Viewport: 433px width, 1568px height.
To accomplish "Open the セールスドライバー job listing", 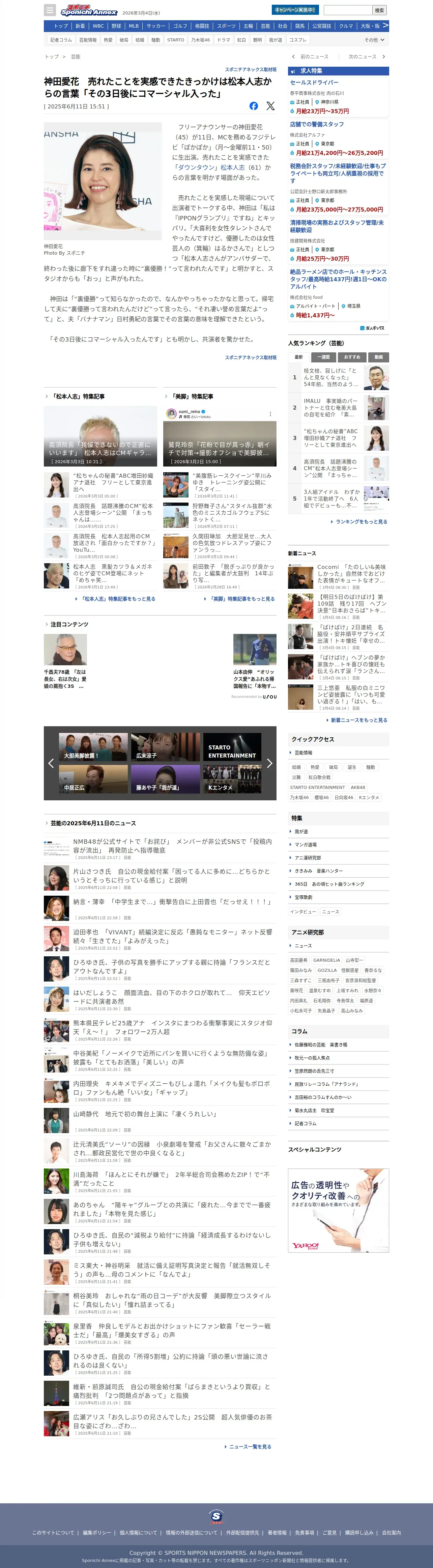I will click(314, 82).
